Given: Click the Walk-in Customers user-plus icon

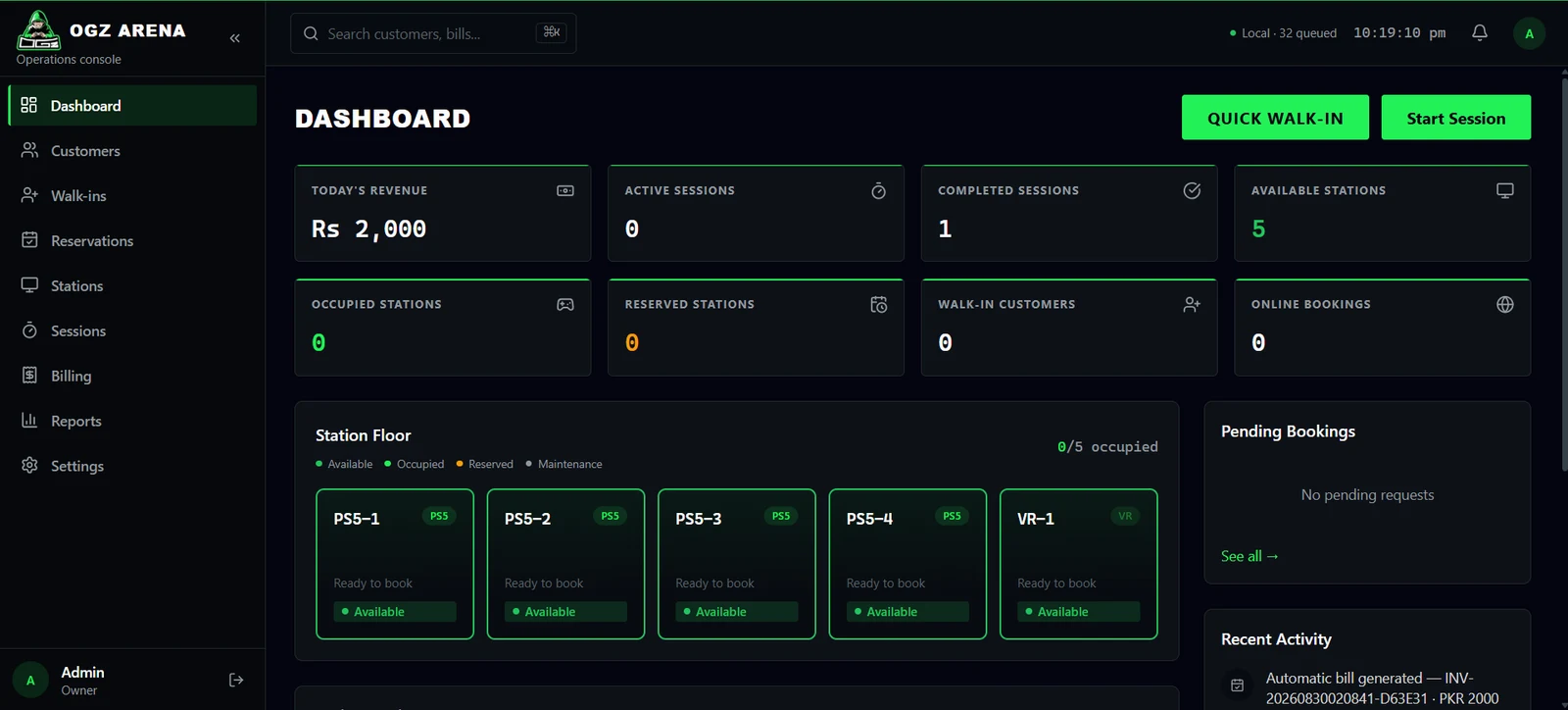Looking at the screenshot, I should (x=1192, y=304).
